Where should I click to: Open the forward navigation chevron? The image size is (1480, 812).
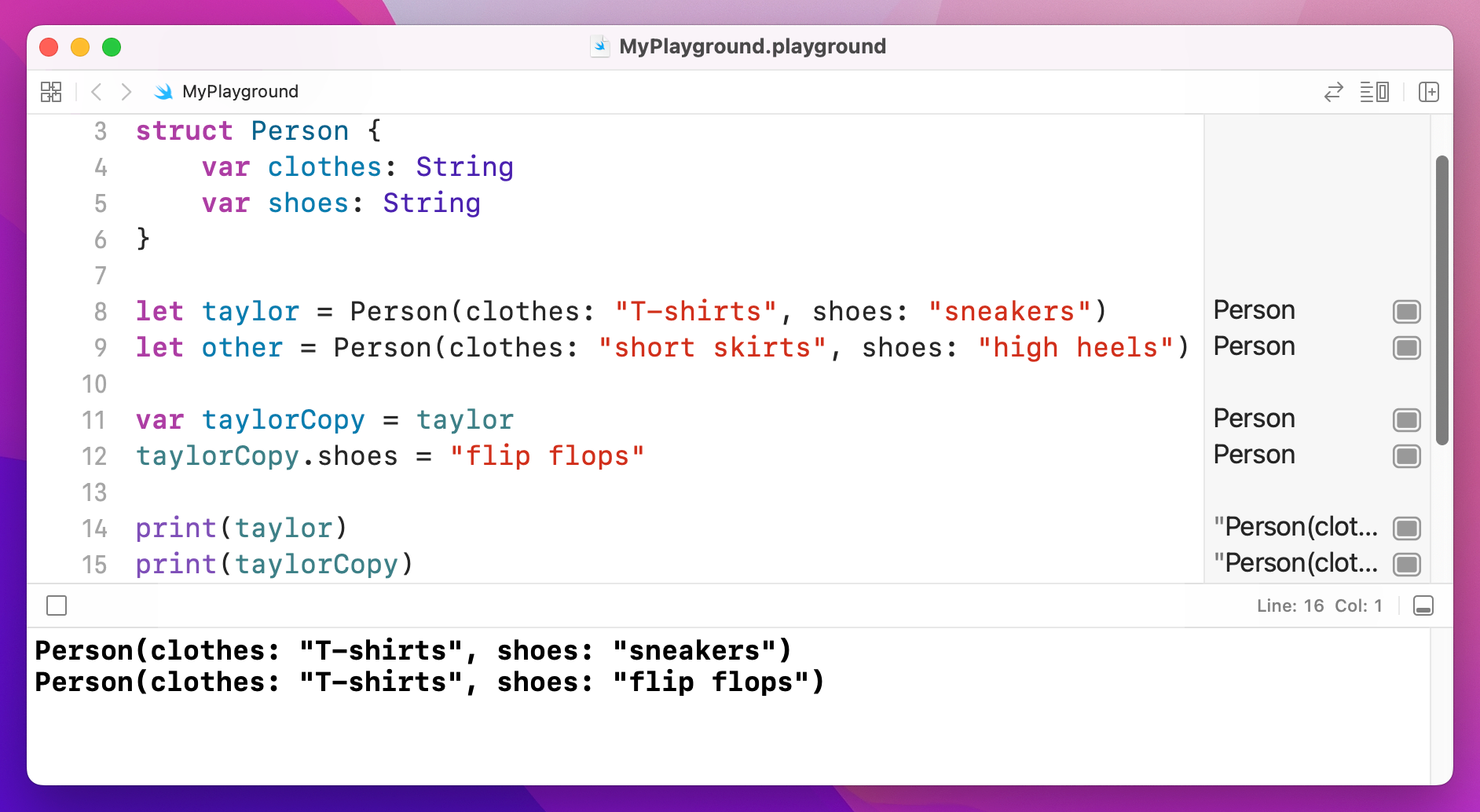point(126,91)
